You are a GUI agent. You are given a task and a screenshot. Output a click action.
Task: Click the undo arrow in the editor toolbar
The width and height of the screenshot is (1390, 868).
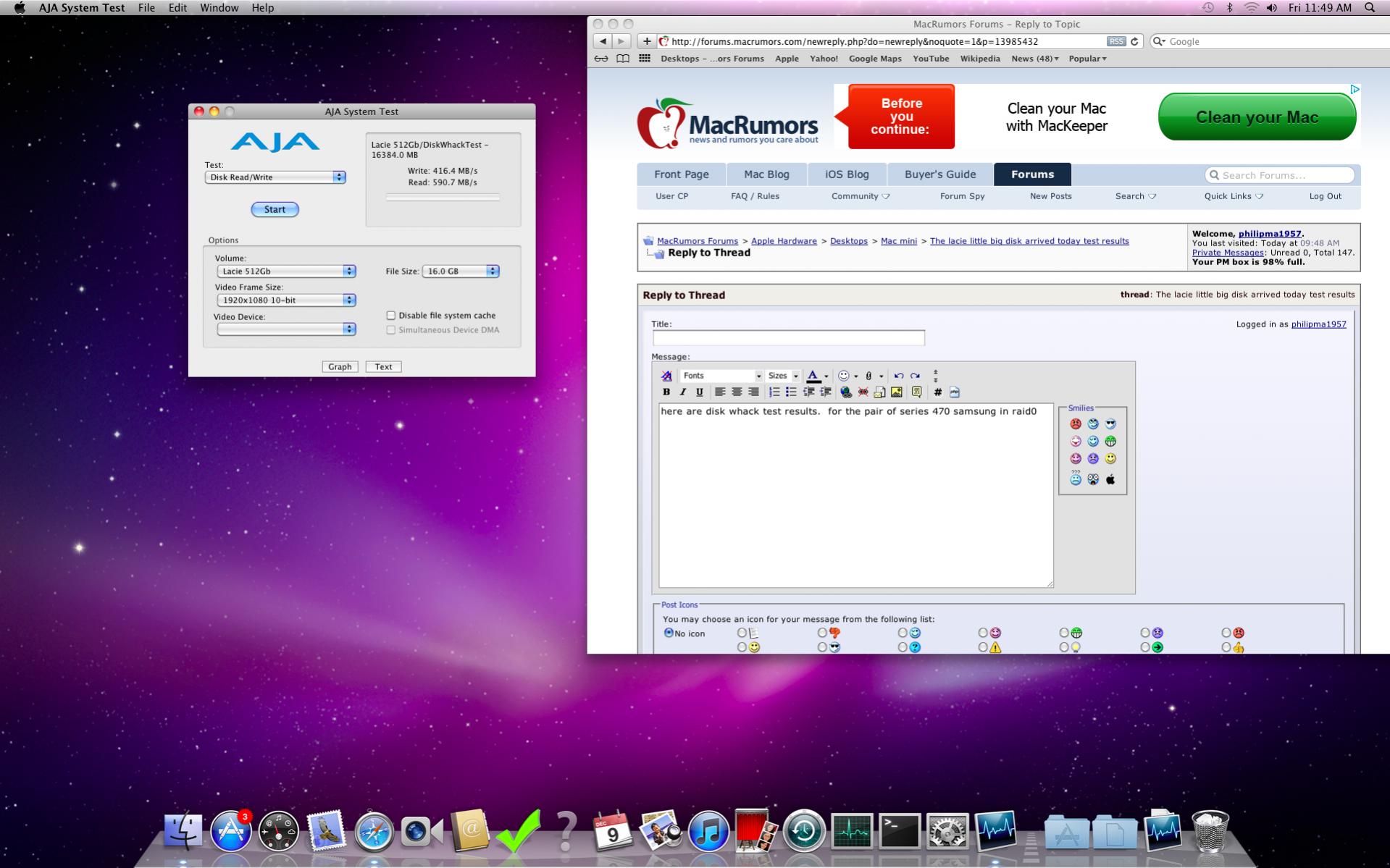tap(898, 376)
